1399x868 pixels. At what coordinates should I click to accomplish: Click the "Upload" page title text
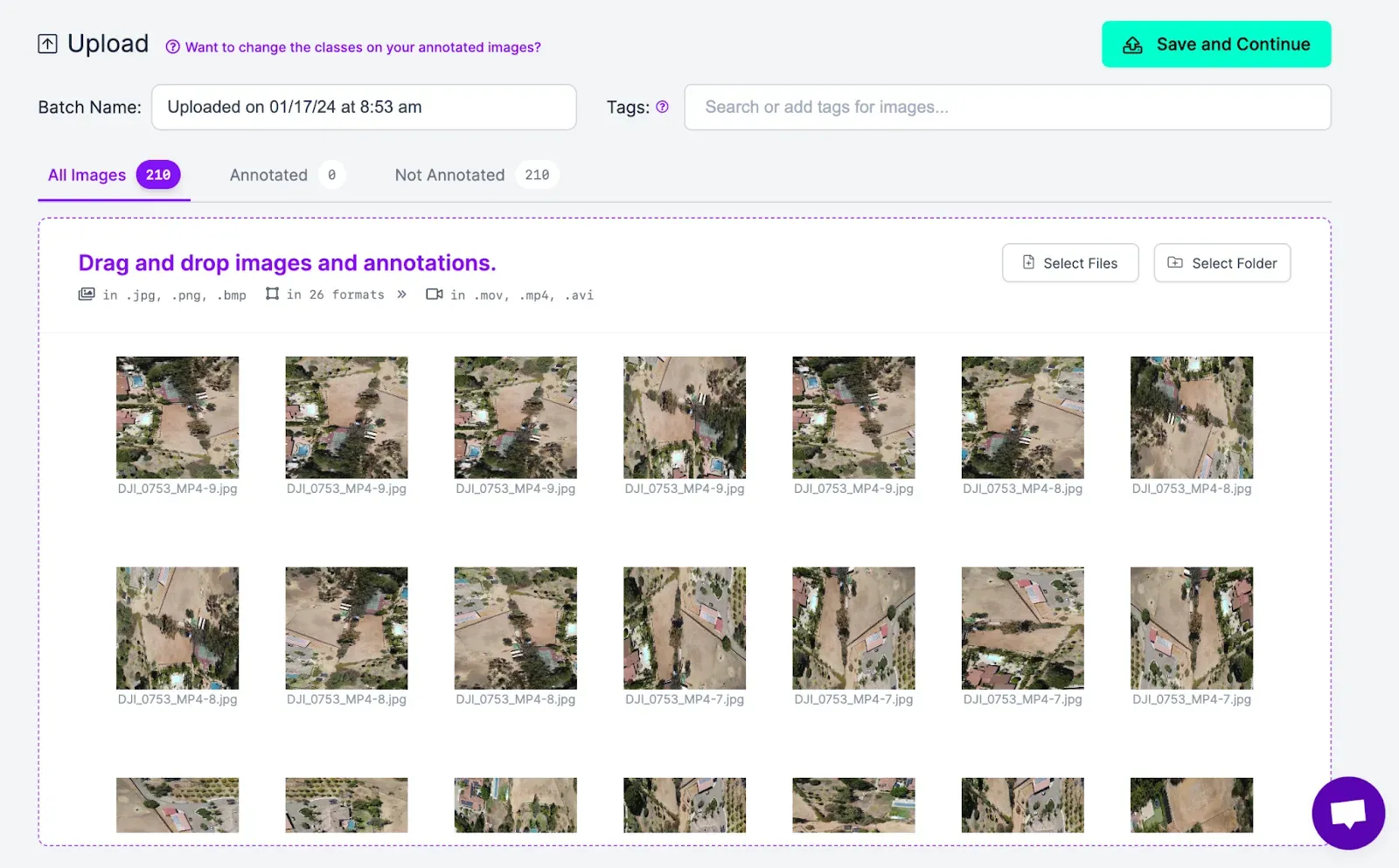[x=108, y=44]
